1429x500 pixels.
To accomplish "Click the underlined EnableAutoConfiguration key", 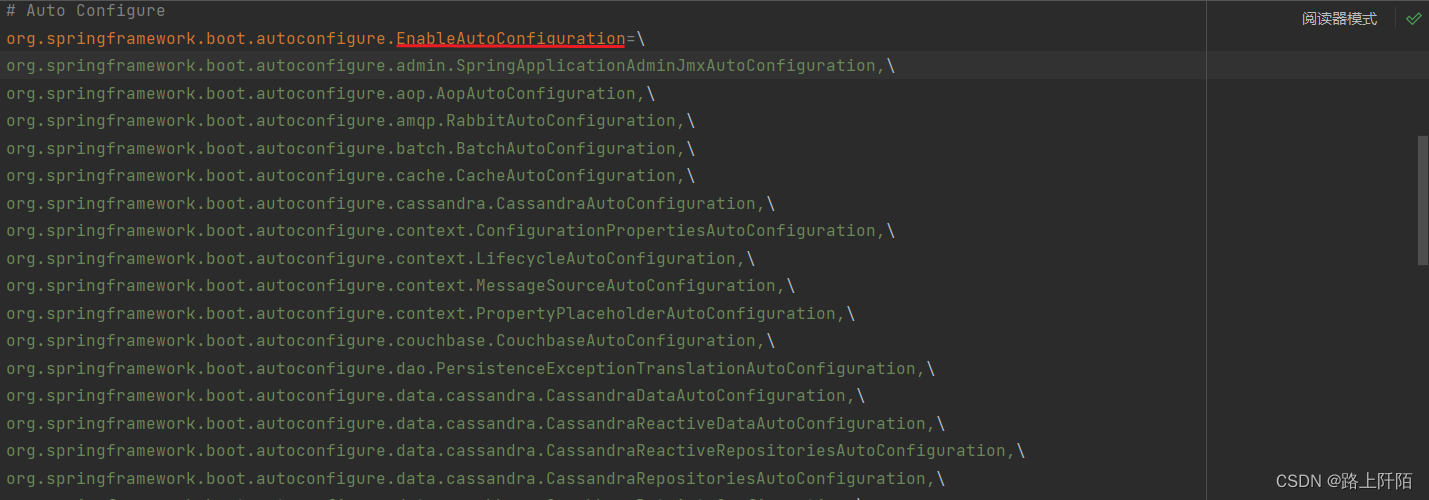I will pyautogui.click(x=510, y=39).
